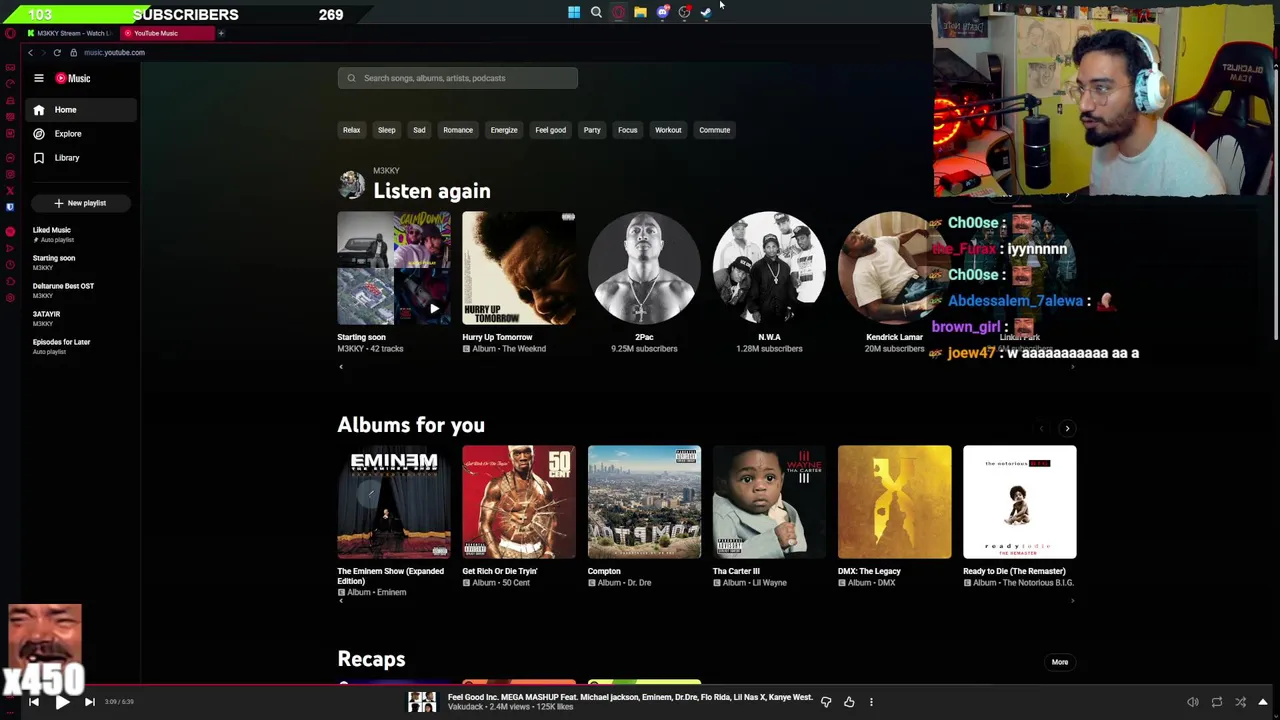The width and height of the screenshot is (1280, 720).
Task: Show next Albums for you items
Action: 1067,428
